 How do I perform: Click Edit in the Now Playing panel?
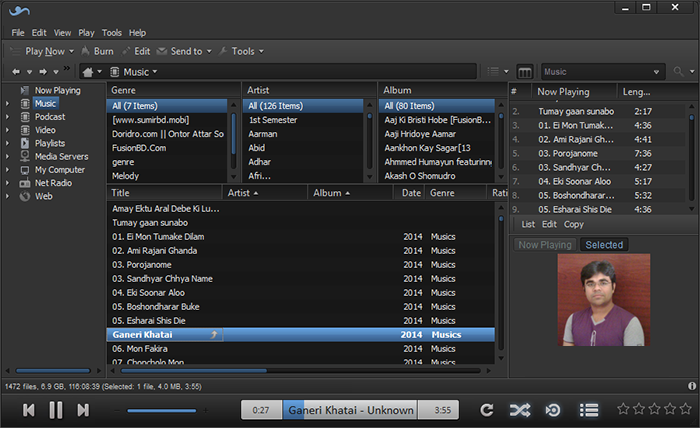click(x=549, y=224)
